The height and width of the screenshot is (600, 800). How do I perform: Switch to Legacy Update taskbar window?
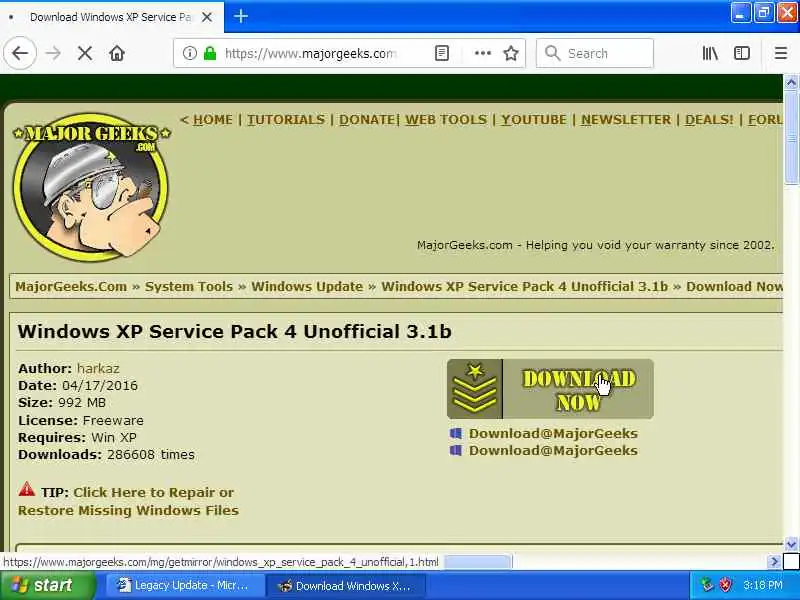(185, 585)
